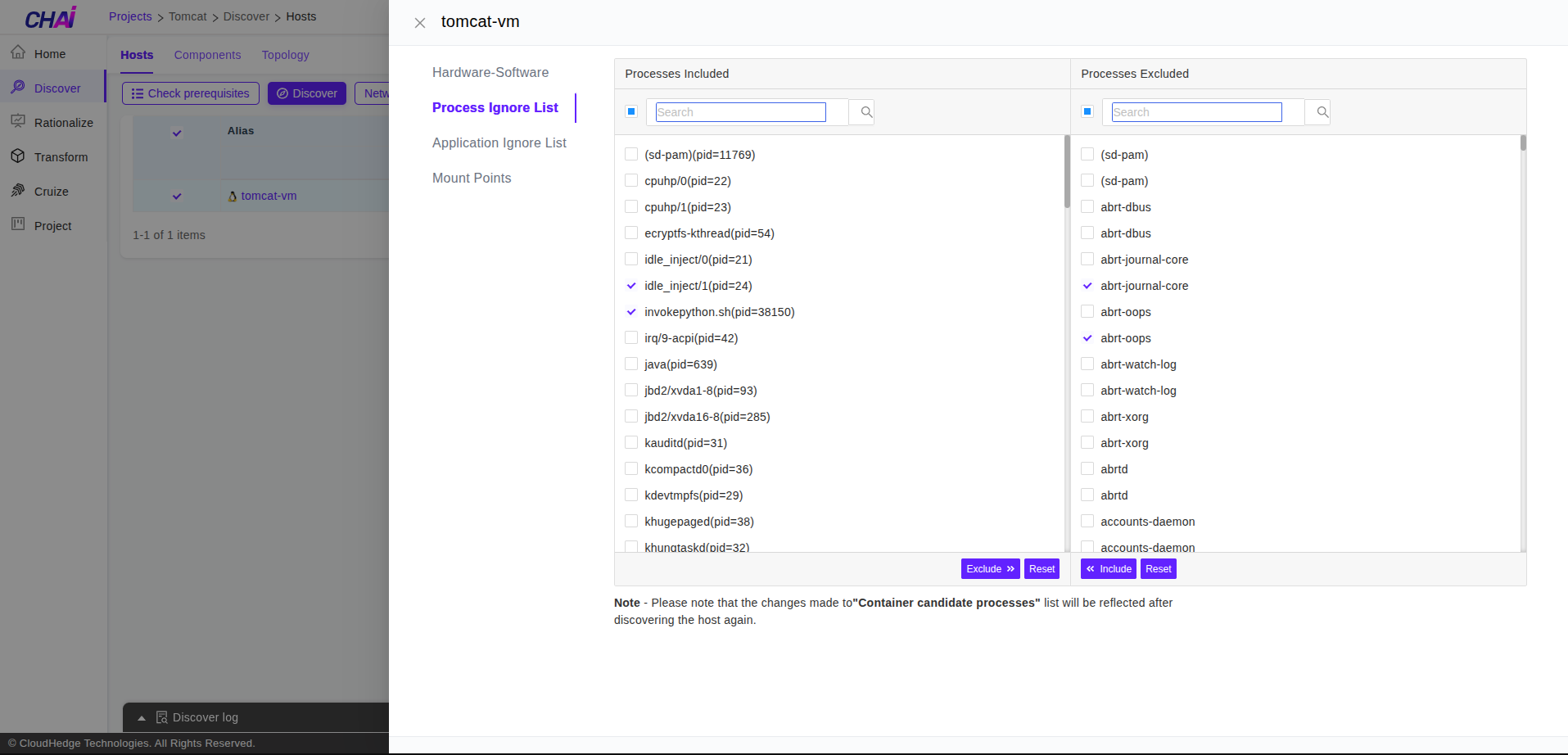Check the java(pid=639) process
The width and height of the screenshot is (1568, 755).
point(631,364)
